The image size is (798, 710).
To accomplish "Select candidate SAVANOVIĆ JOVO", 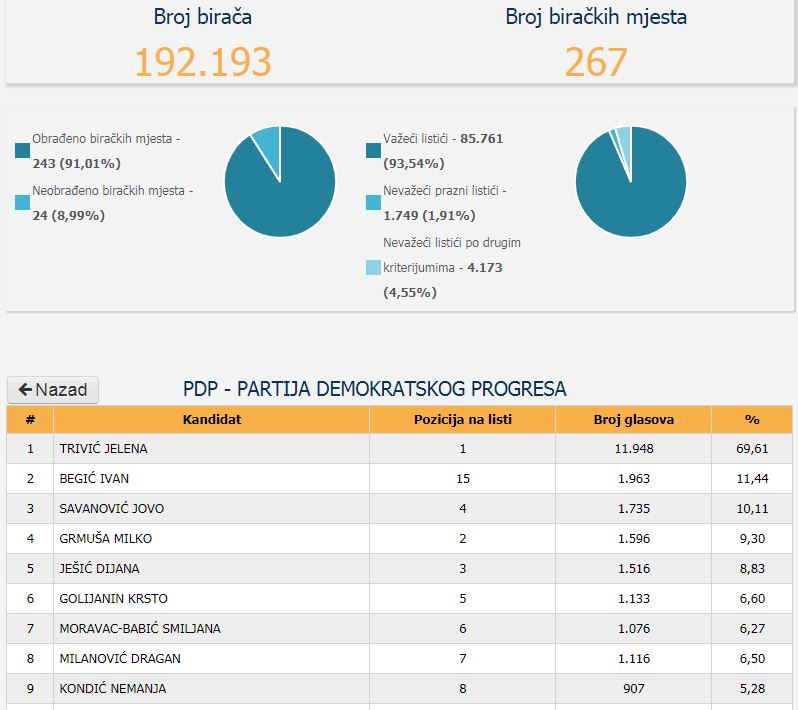I will pos(111,509).
